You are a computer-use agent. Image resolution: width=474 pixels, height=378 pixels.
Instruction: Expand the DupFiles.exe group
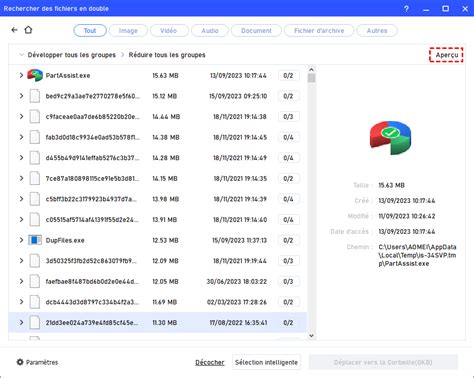coord(21,240)
